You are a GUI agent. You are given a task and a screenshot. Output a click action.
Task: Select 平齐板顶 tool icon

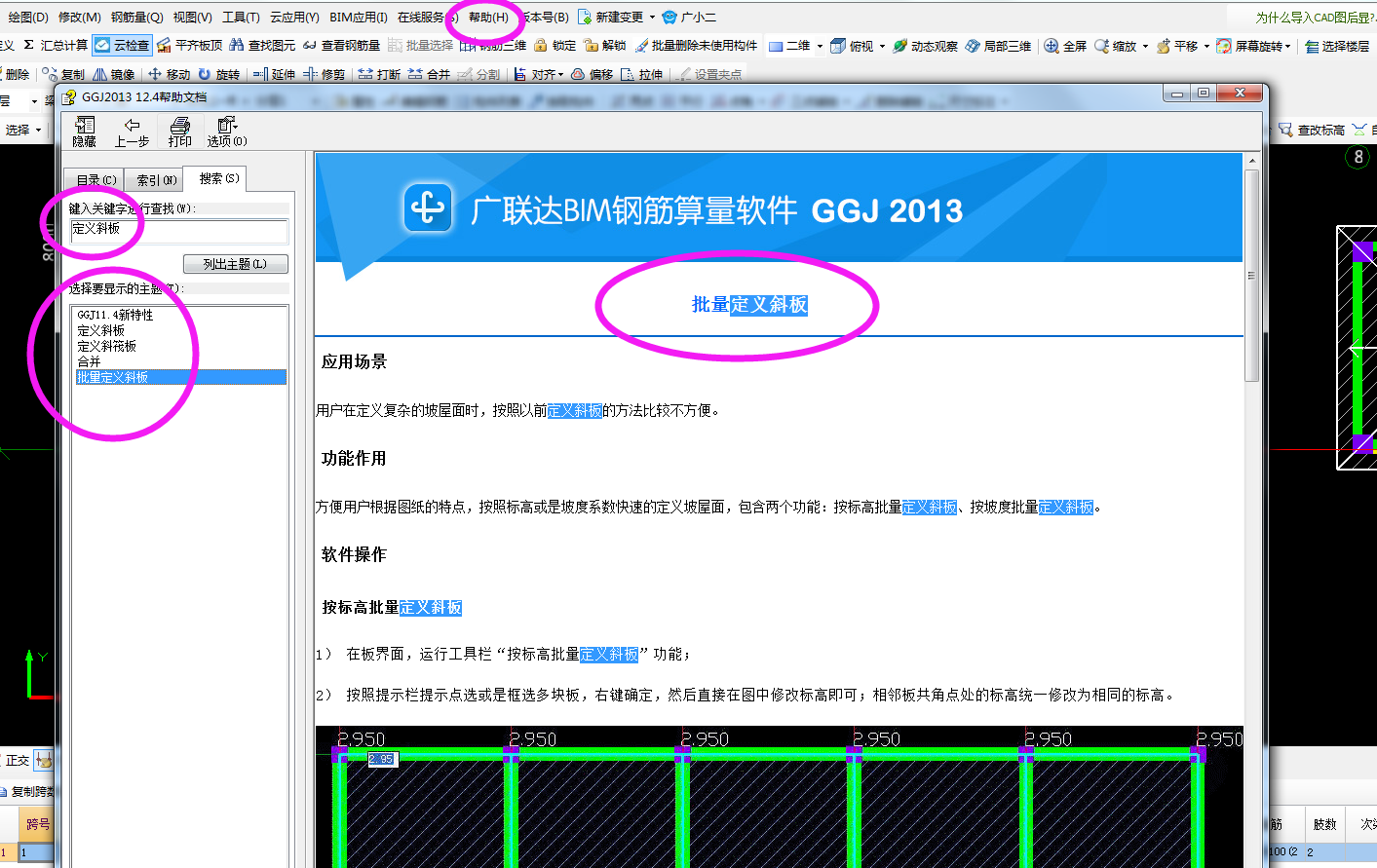click(x=164, y=46)
